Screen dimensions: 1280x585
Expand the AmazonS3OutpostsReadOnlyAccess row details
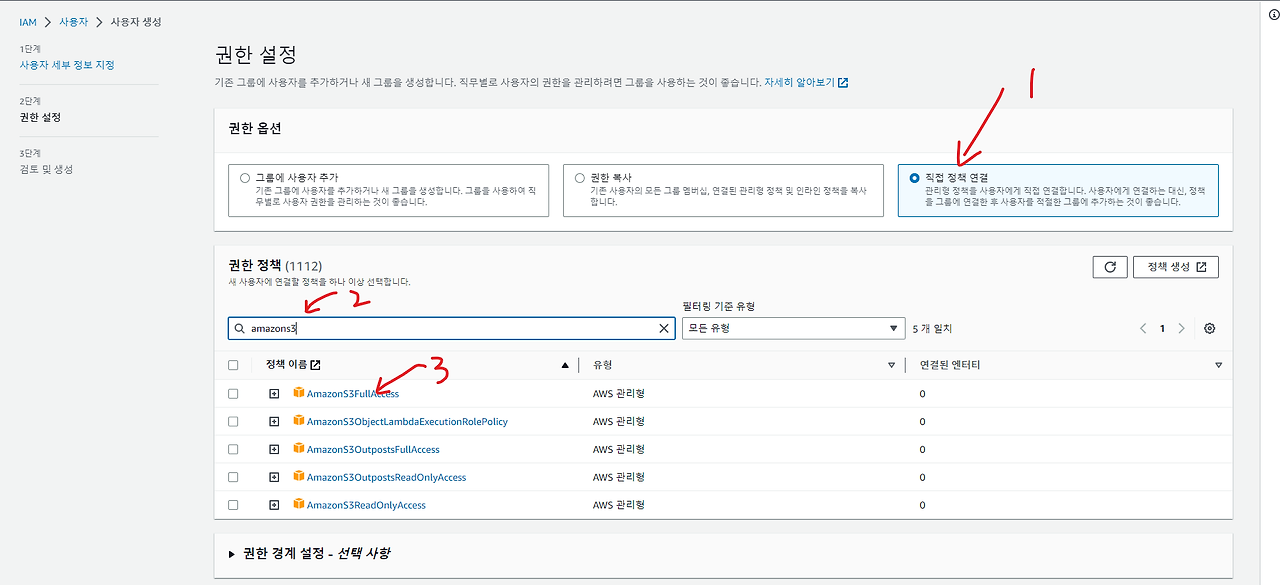pos(274,478)
